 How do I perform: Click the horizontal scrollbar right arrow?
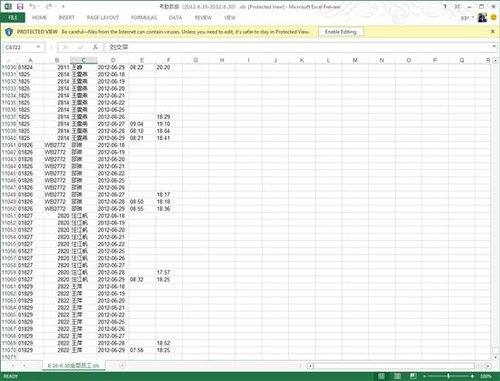pos(488,366)
